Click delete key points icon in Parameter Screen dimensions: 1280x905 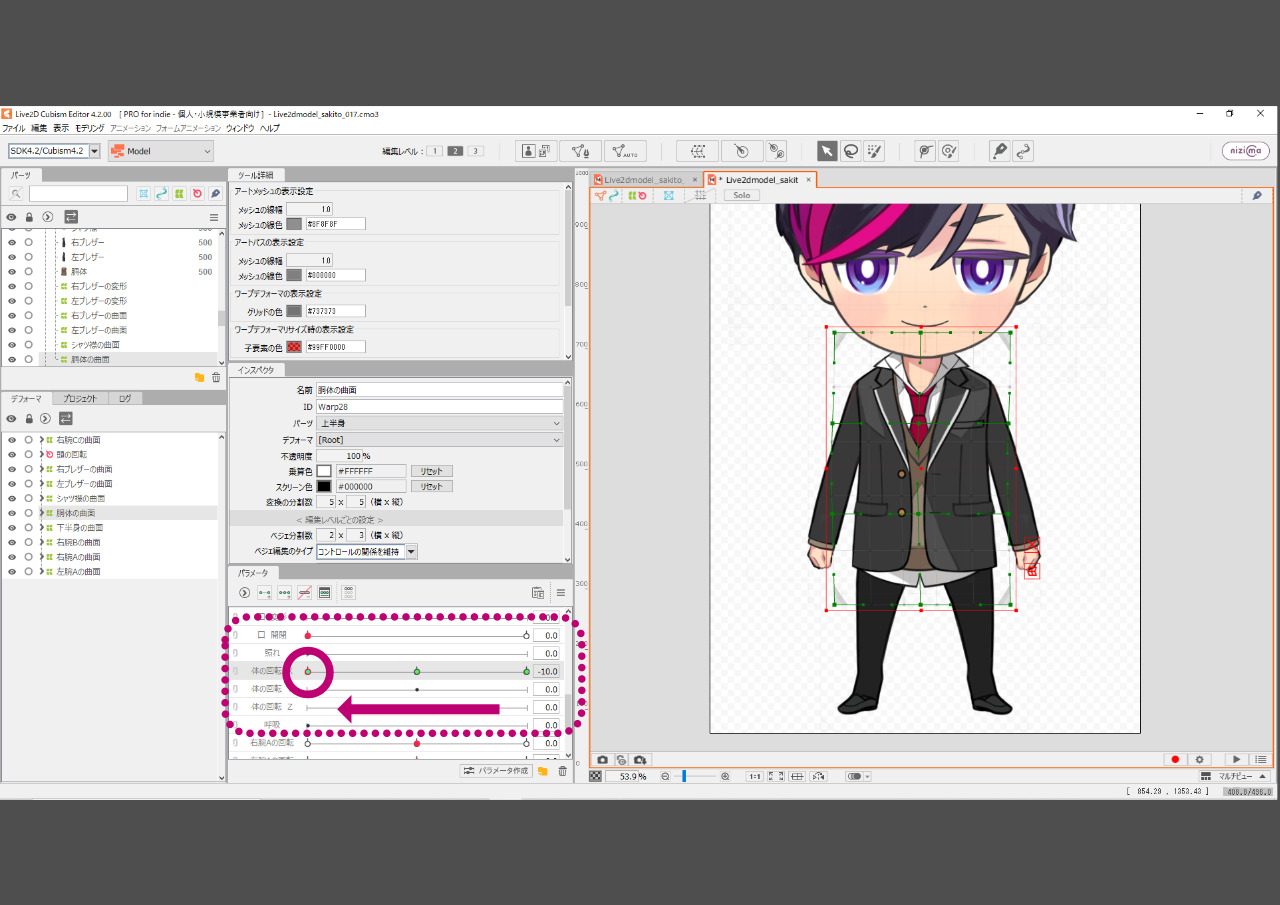[305, 592]
